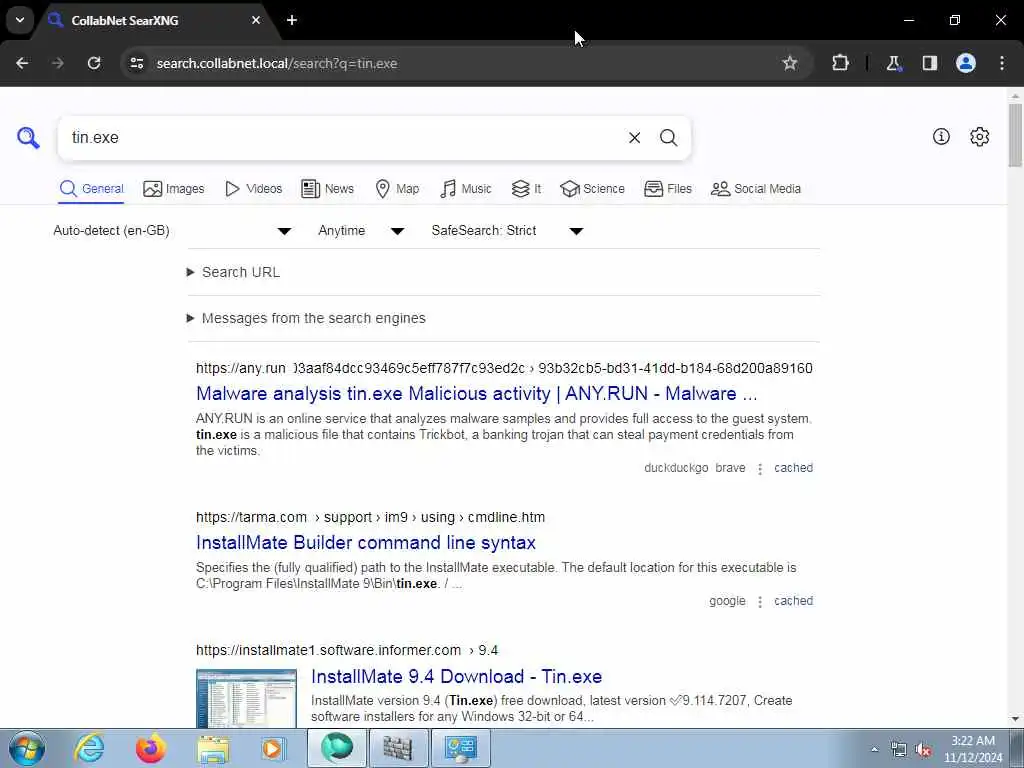Click the muted volume tray icon
1024x768 pixels.
point(923,750)
